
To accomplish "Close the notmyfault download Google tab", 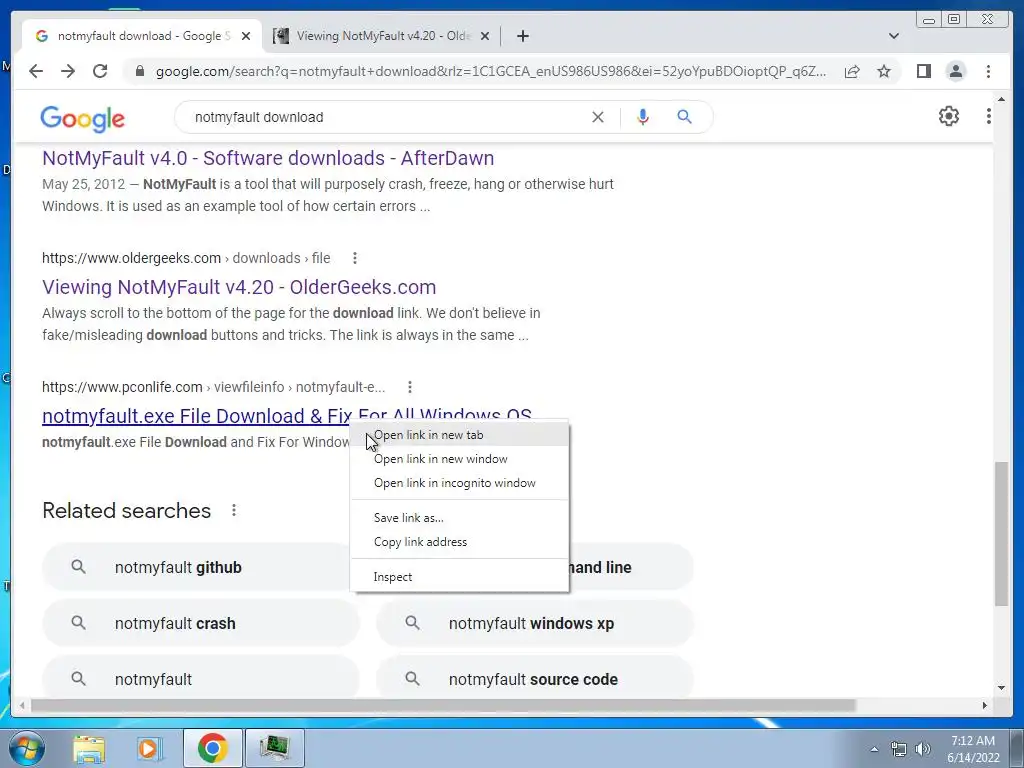I will pyautogui.click(x=246, y=36).
